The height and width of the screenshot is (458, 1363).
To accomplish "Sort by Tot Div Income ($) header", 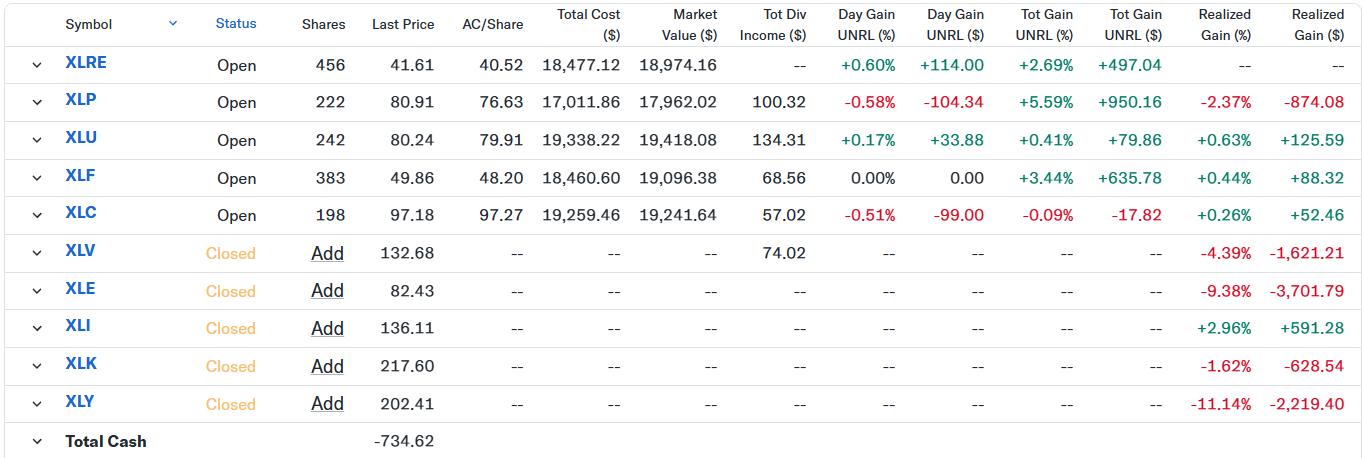I will tap(773, 24).
